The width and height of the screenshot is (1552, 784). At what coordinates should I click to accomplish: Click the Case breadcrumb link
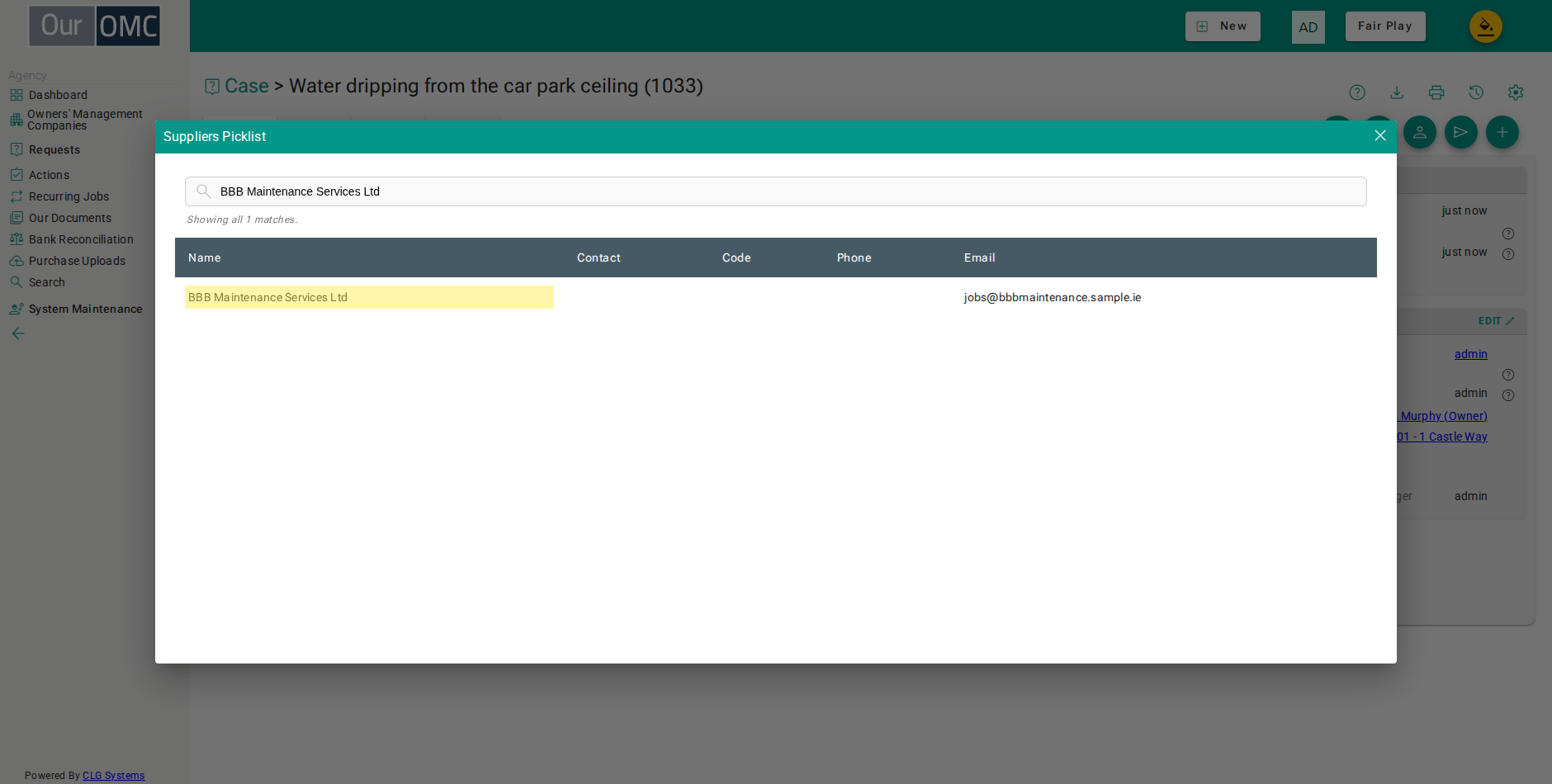pos(246,86)
